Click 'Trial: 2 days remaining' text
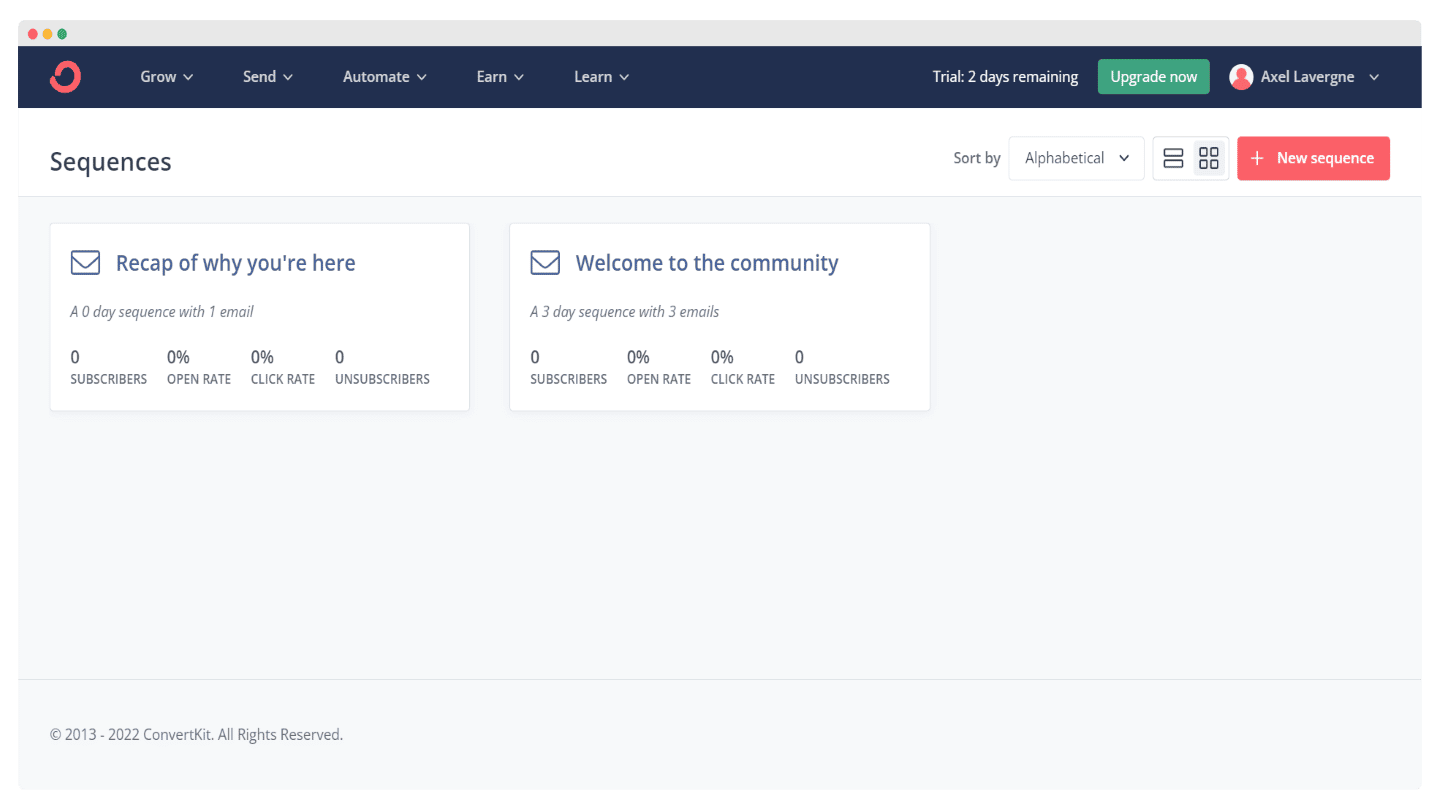This screenshot has width=1440, height=810. tap(1005, 77)
